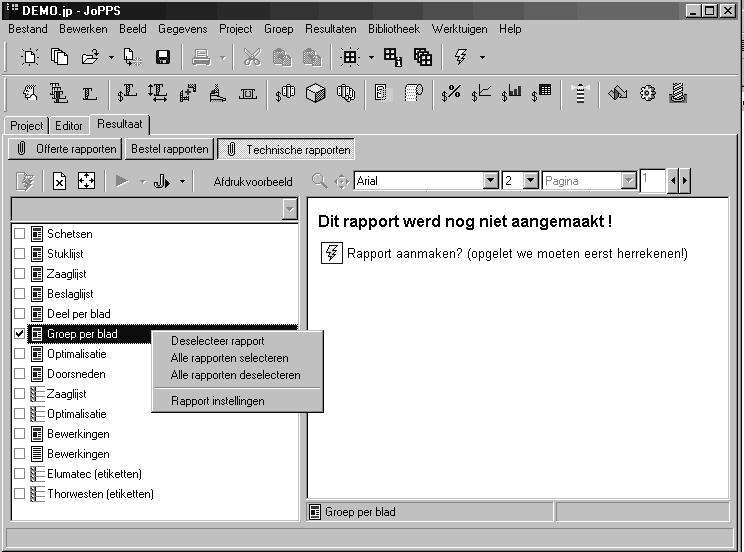Open dropdown arrow beside the printer icon

pyautogui.click(x=223, y=58)
